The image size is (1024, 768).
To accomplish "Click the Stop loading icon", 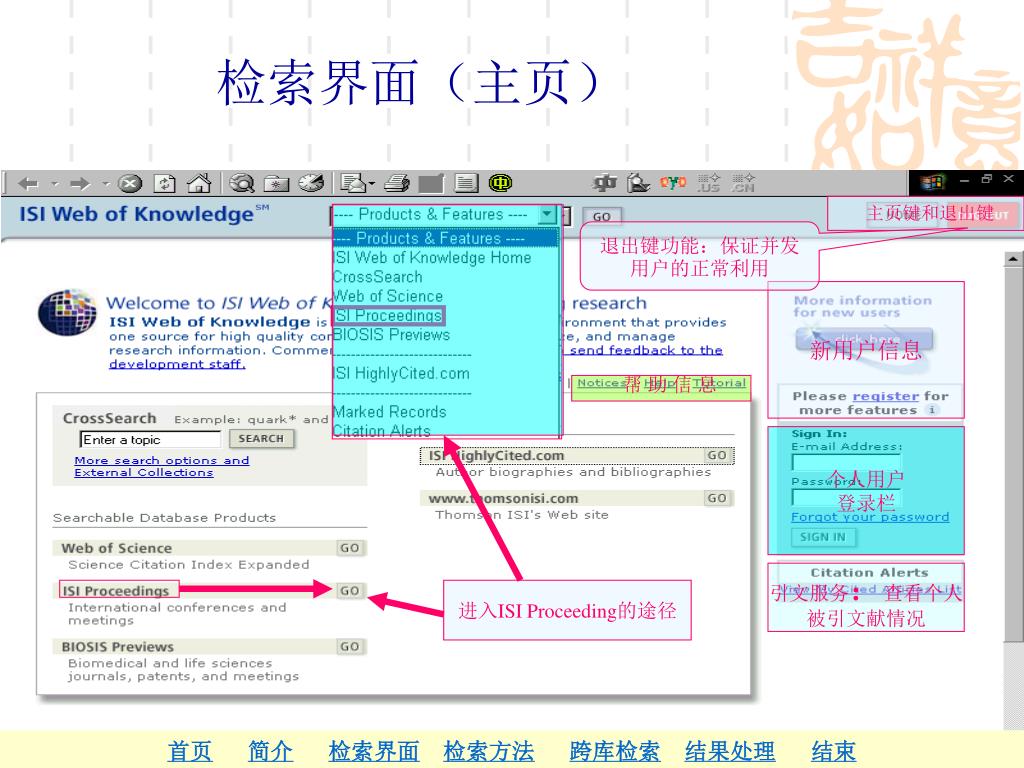I will click(x=130, y=184).
